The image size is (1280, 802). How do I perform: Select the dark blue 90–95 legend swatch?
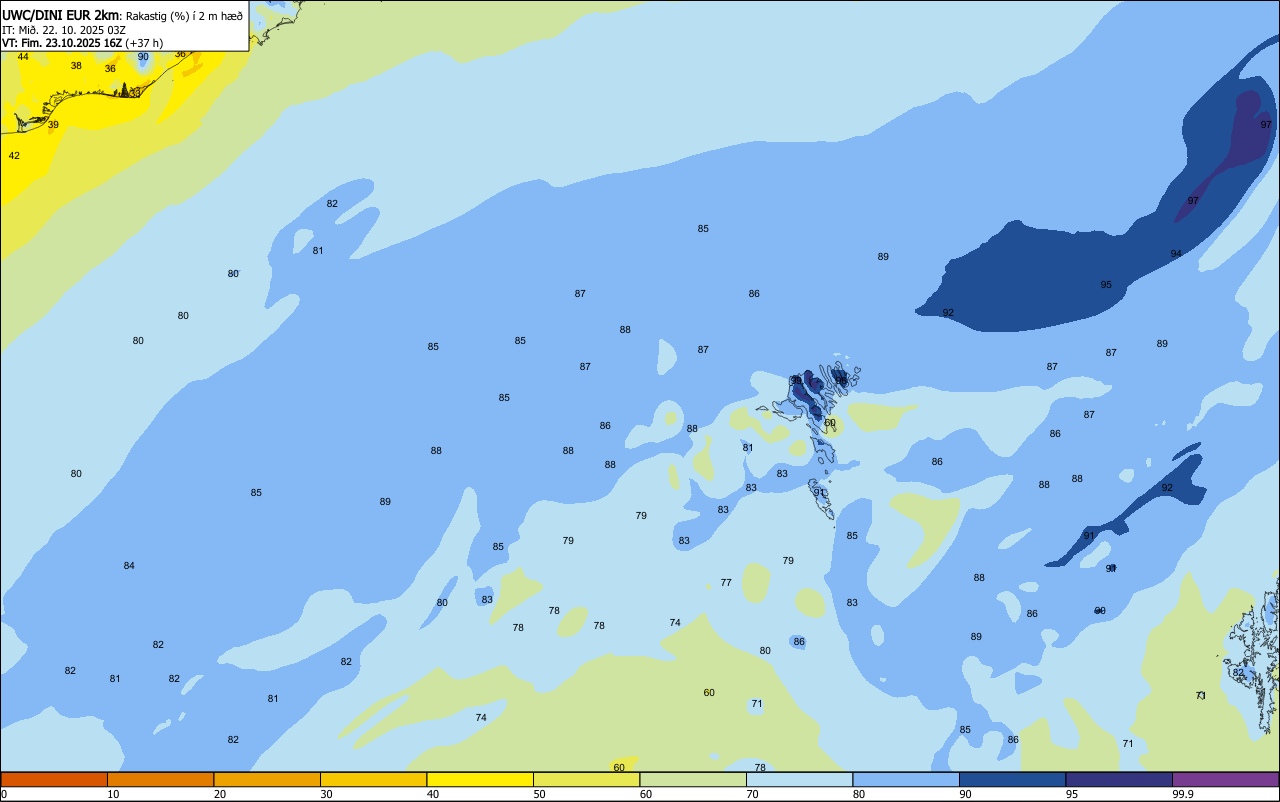[x=1012, y=779]
